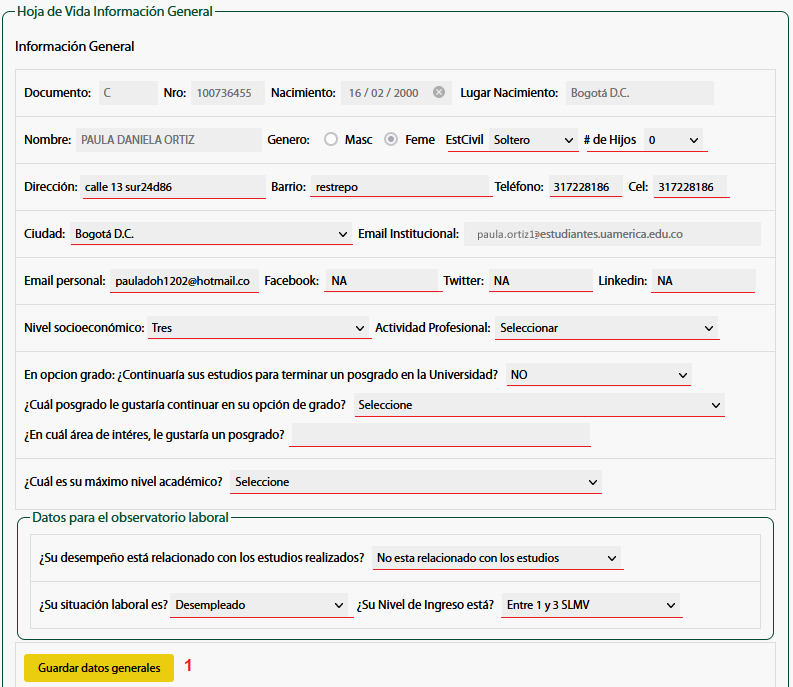Click the Teléfono input field

(x=585, y=187)
